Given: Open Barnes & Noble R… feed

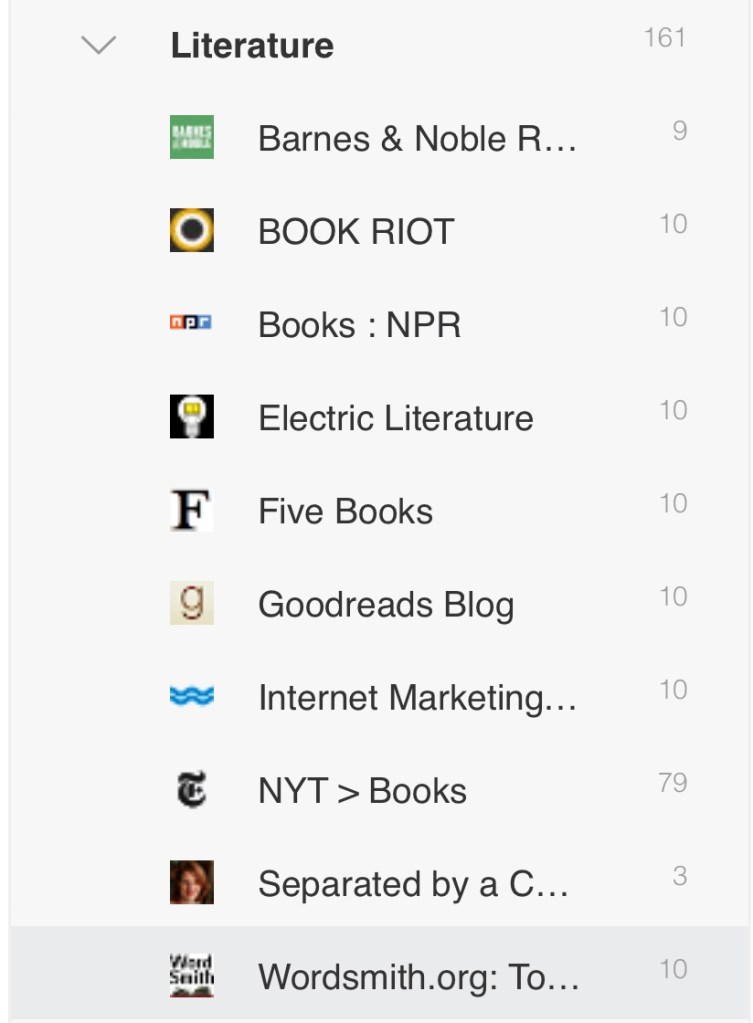Looking at the screenshot, I should tap(417, 138).
